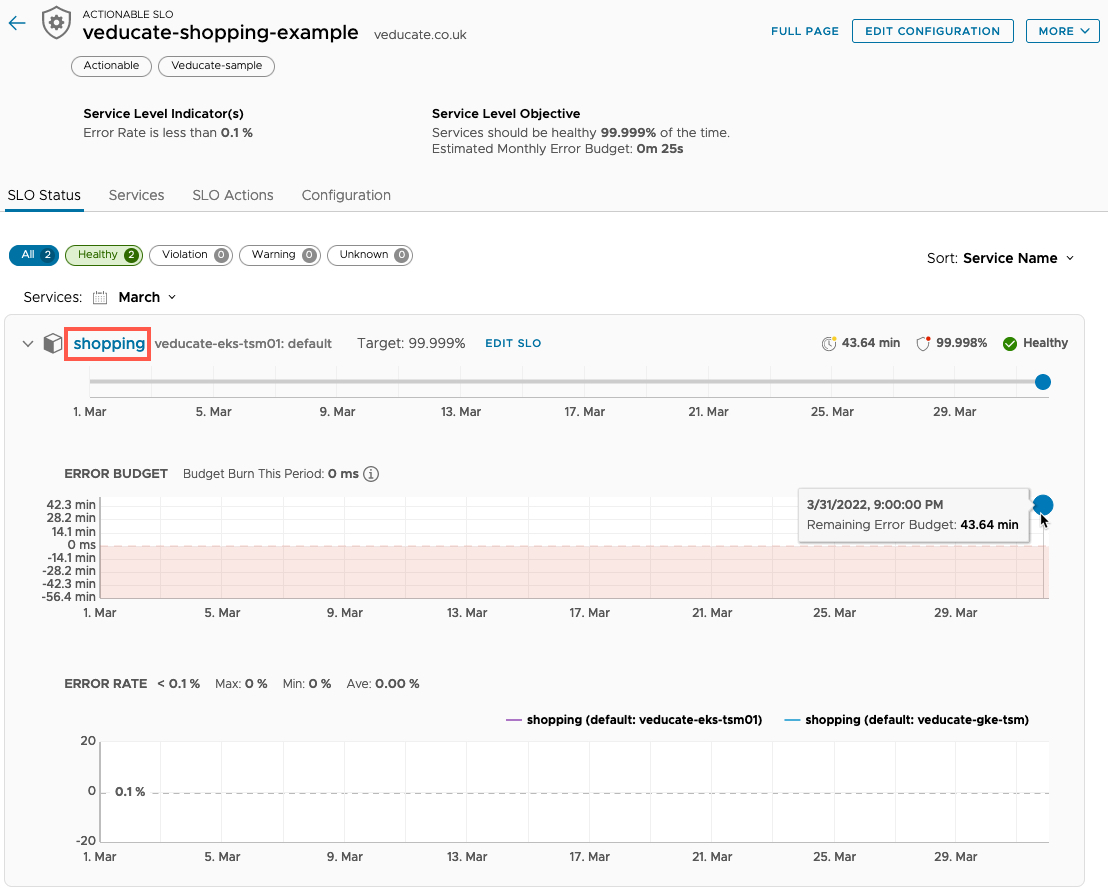Open the MORE dropdown menu

(x=1063, y=31)
